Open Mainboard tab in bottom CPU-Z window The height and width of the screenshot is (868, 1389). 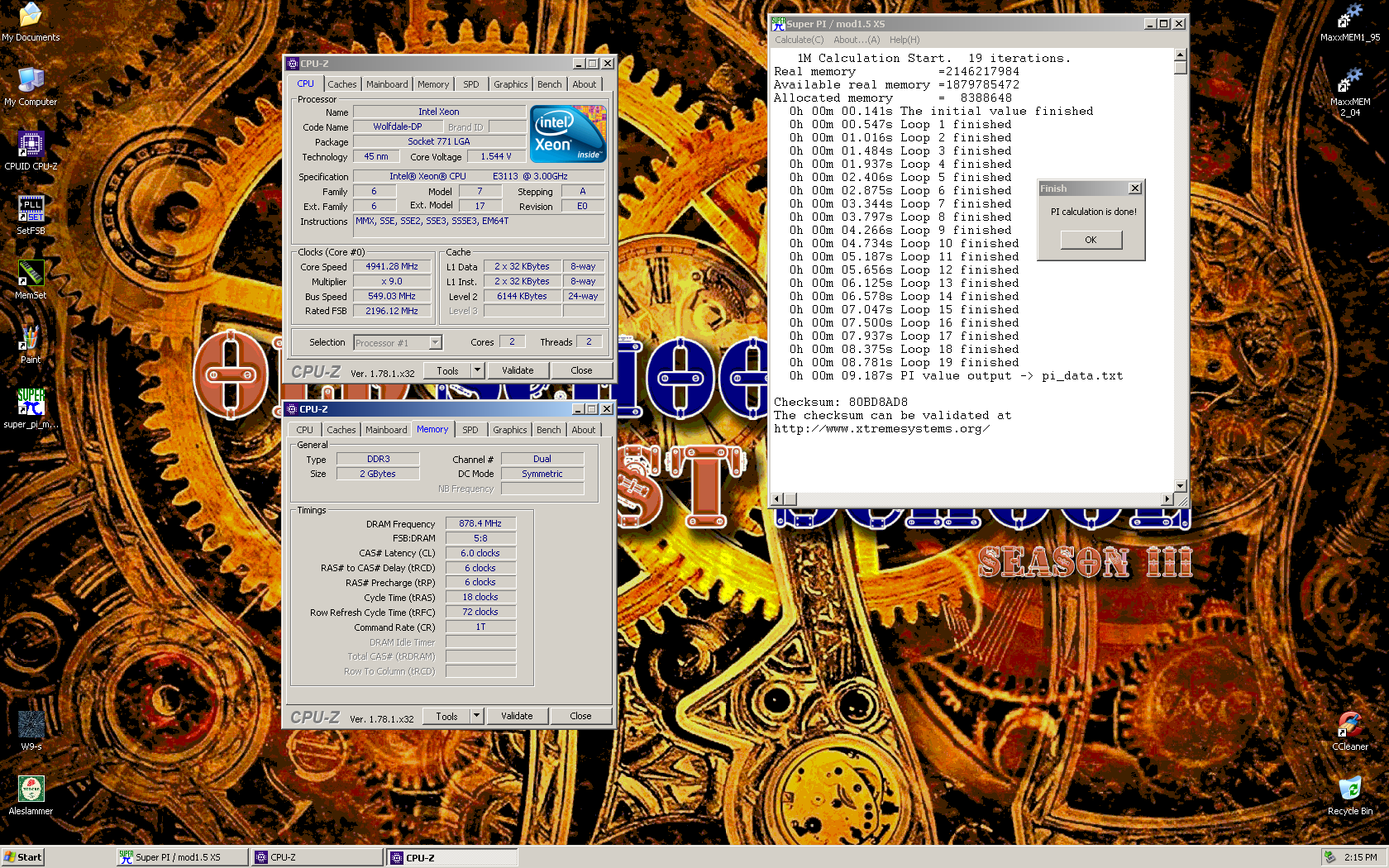point(386,430)
